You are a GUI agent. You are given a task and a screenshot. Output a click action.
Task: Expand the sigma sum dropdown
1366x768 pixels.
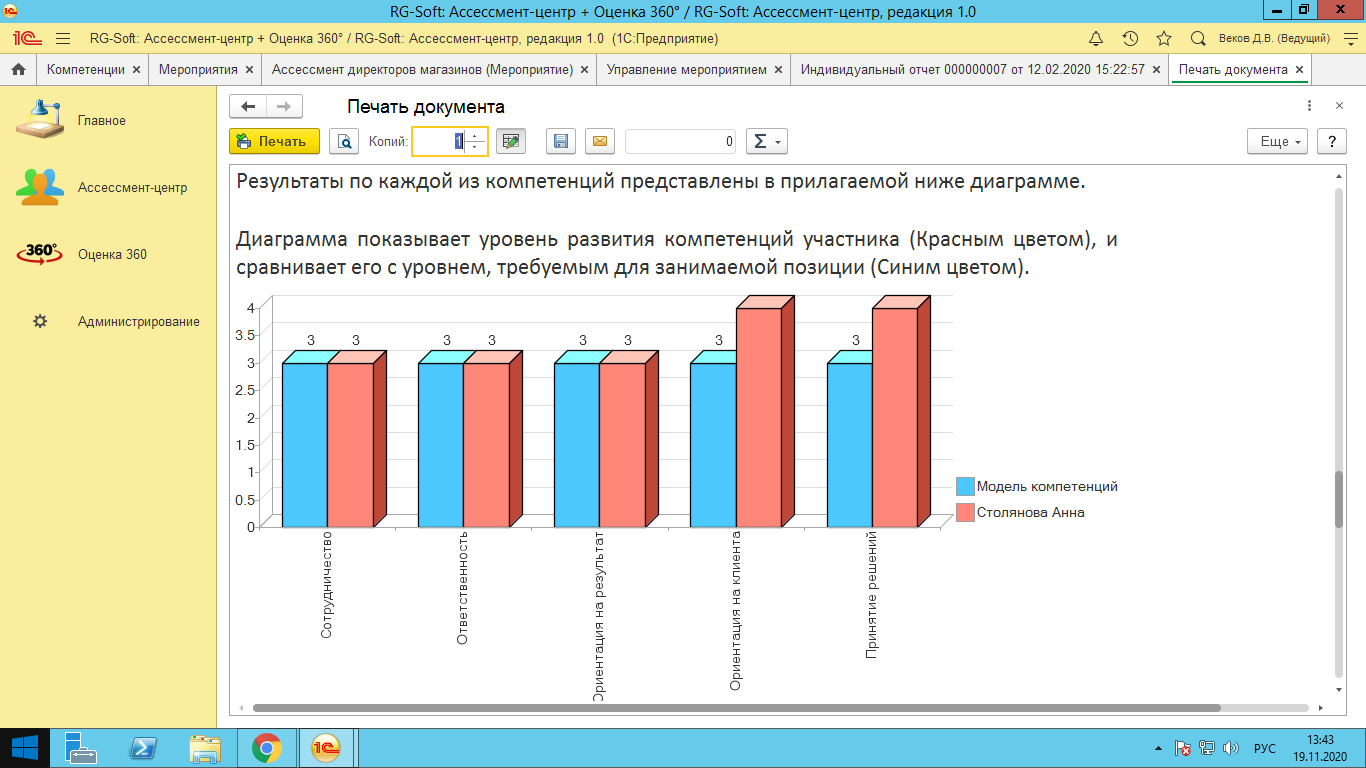point(766,141)
